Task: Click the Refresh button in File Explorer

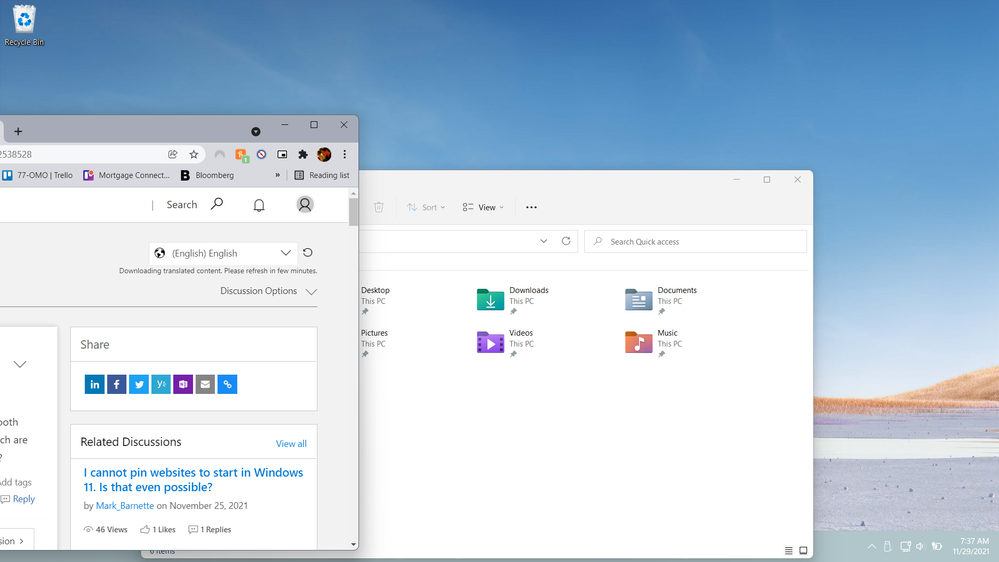Action: [x=566, y=241]
